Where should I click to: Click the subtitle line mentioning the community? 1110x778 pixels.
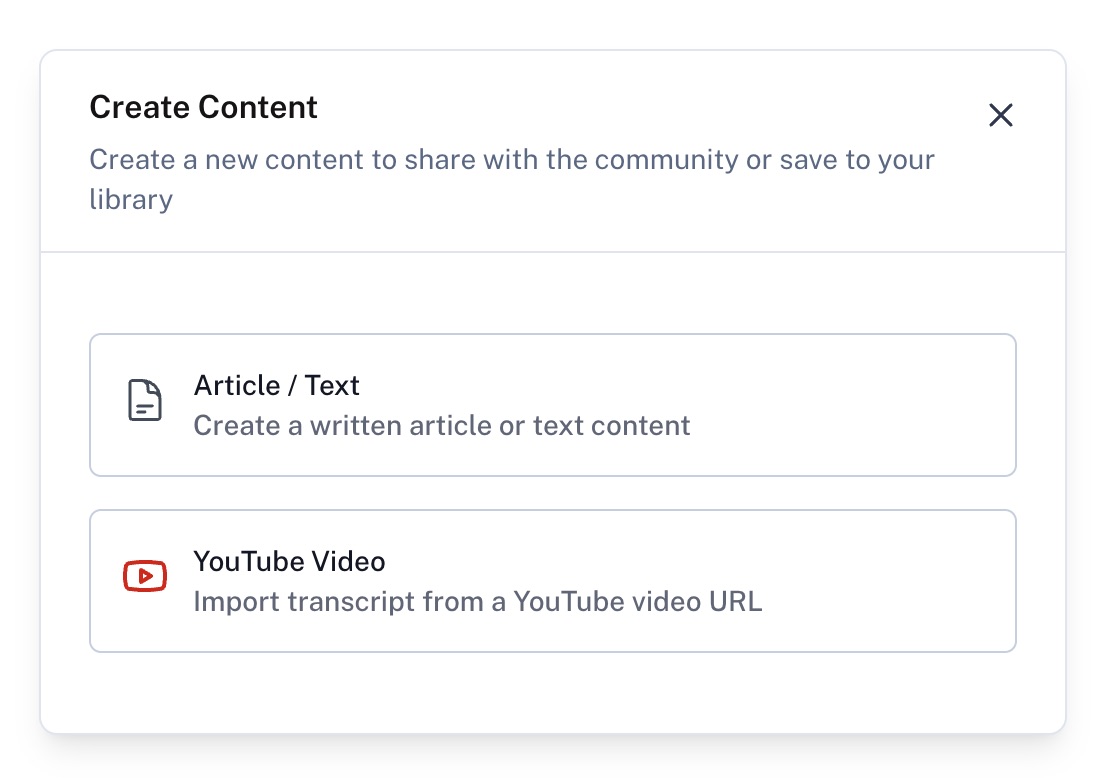[x=511, y=160]
